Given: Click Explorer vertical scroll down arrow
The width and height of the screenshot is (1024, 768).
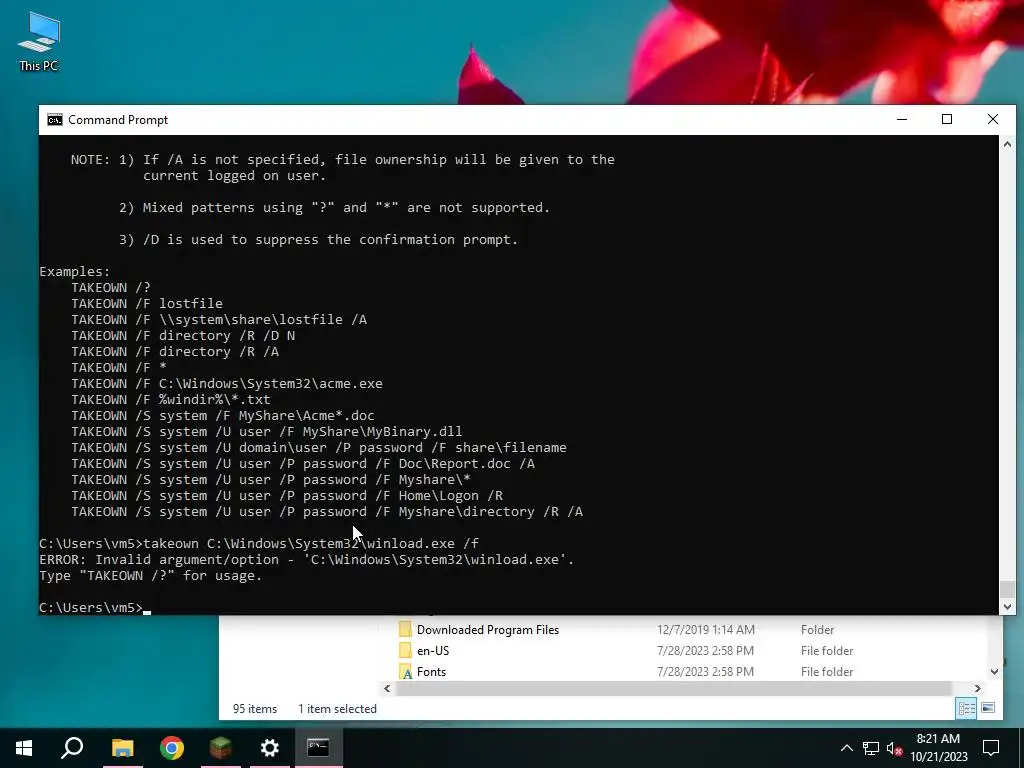Looking at the screenshot, I should click(994, 671).
